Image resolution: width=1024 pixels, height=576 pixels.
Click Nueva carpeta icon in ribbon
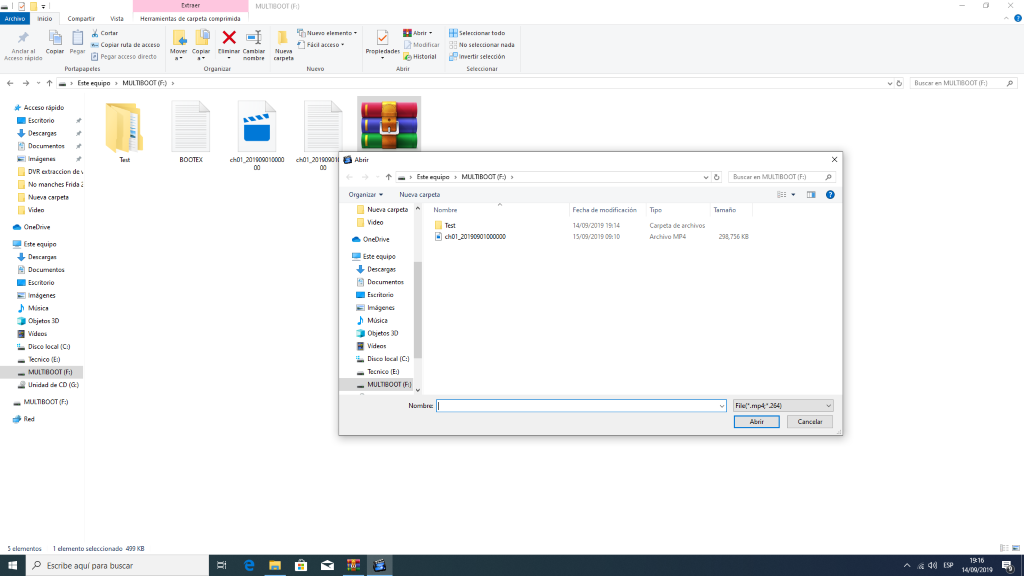(x=283, y=38)
